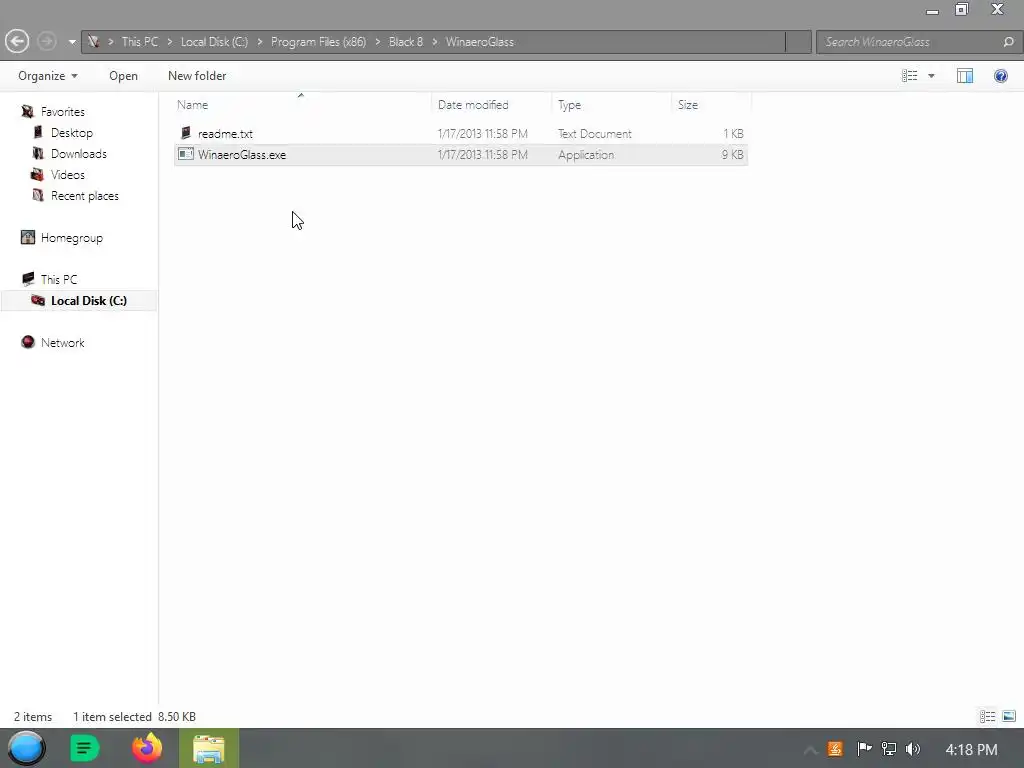Click the WinaeroGlass.exe application icon
The image size is (1024, 768).
point(186,154)
